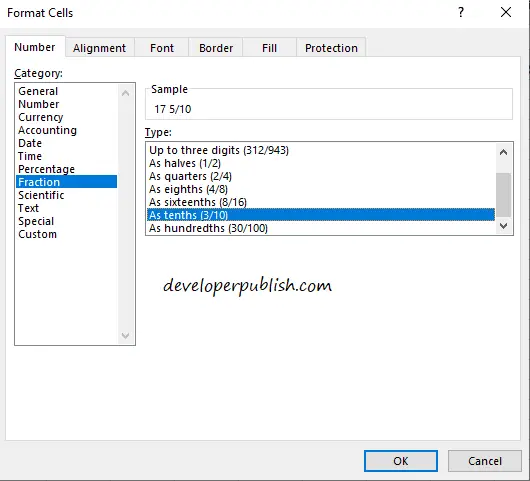Click the OK button

(401, 461)
